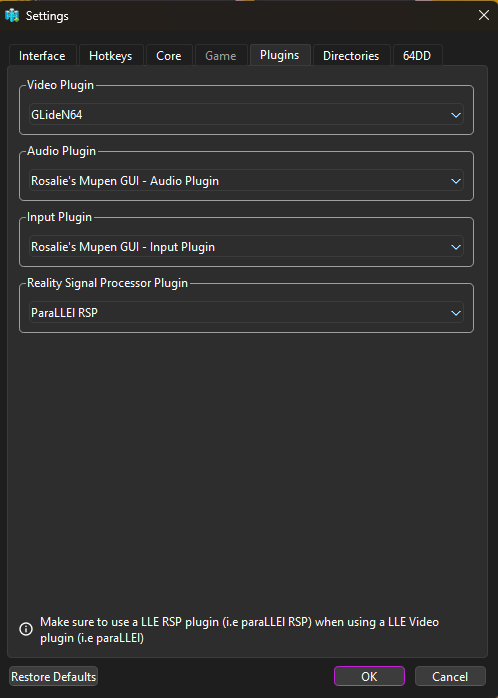498x698 pixels.
Task: Expand the Reality Signal Processor dropdown arrow
Action: 456,313
